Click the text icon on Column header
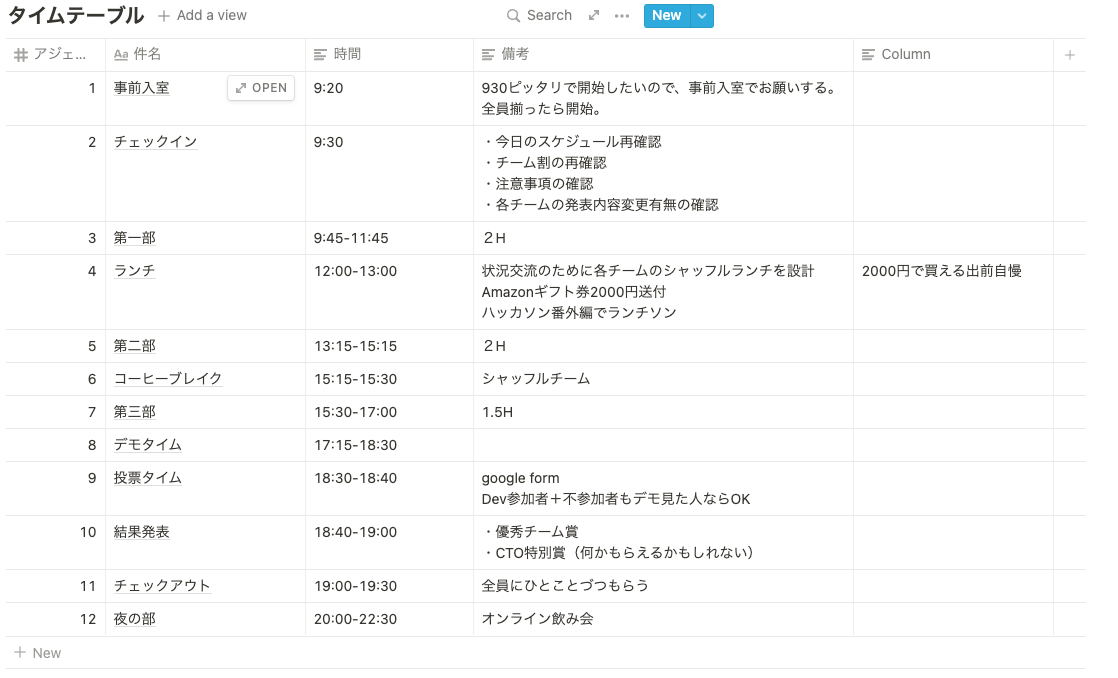 click(x=868, y=55)
